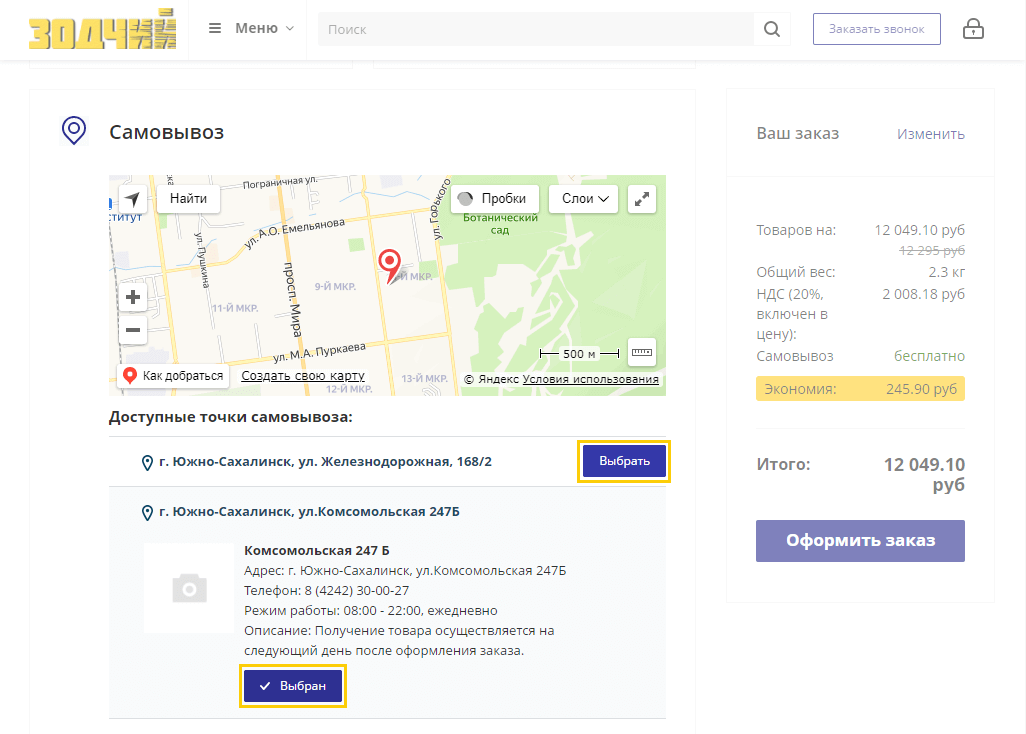The height and width of the screenshot is (734, 1026).
Task: Click the search magnifier icon
Action: pos(771,29)
